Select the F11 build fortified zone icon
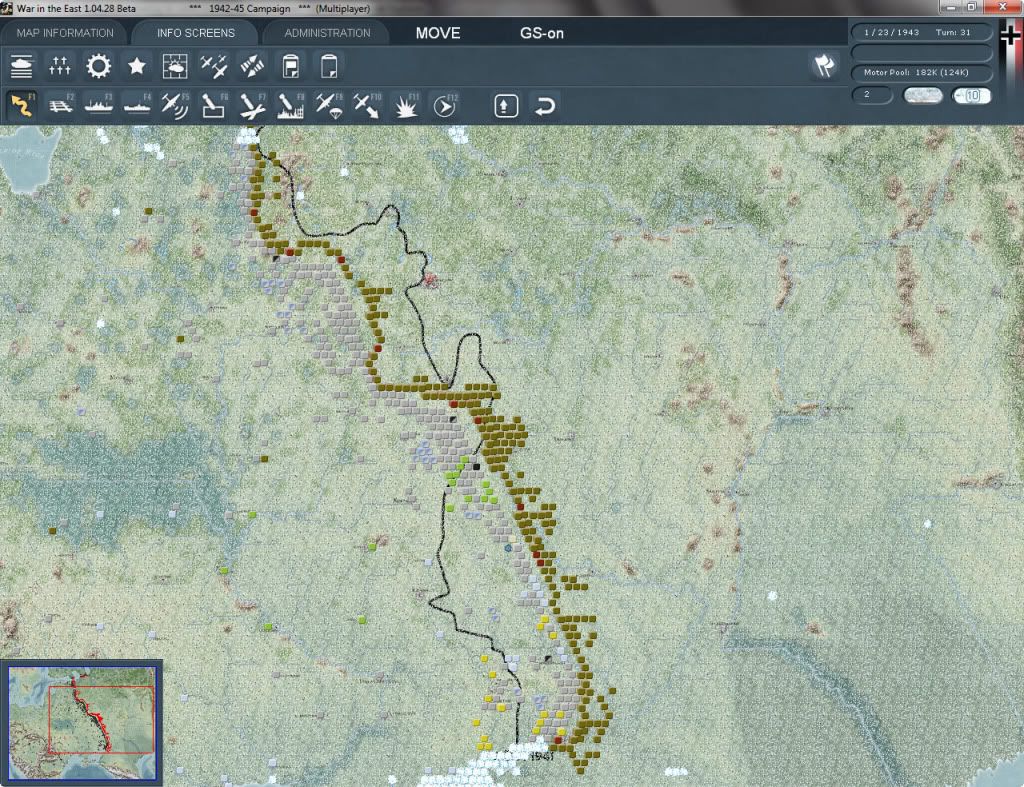This screenshot has width=1024, height=787. (x=406, y=105)
